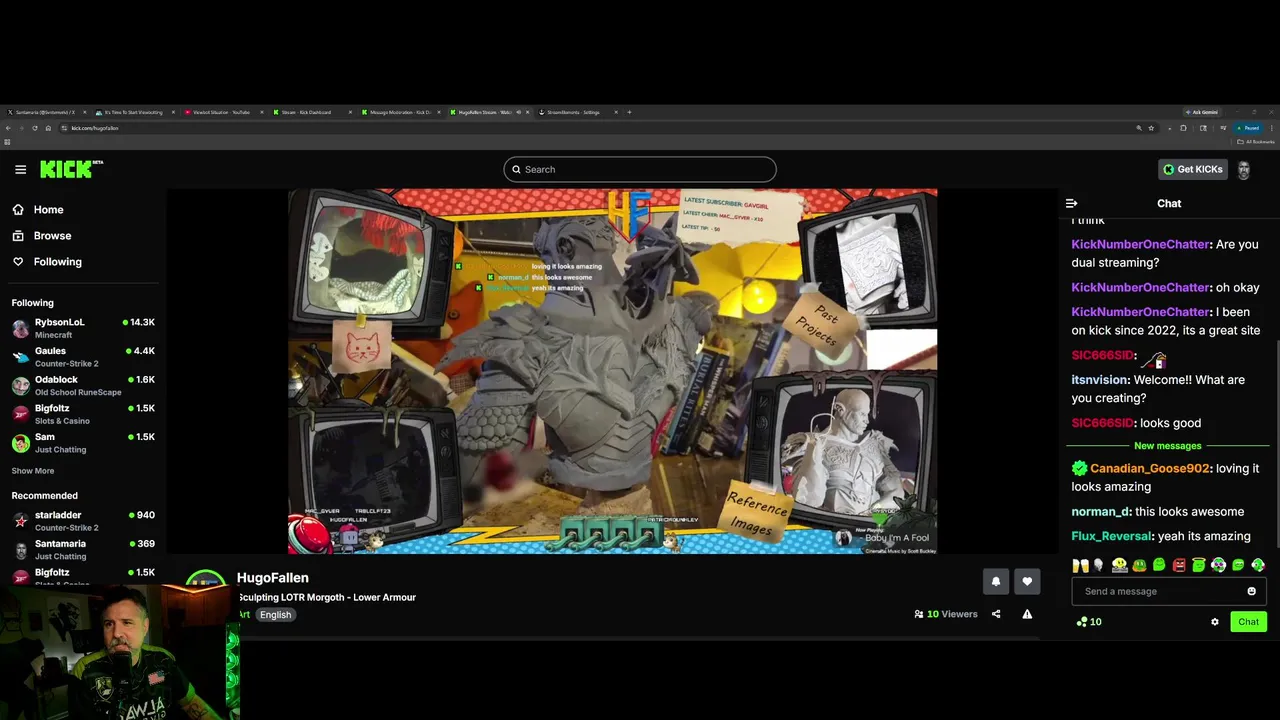Open Santamaria recommended channel
Viewport: 1280px width, 720px height.
(83, 550)
